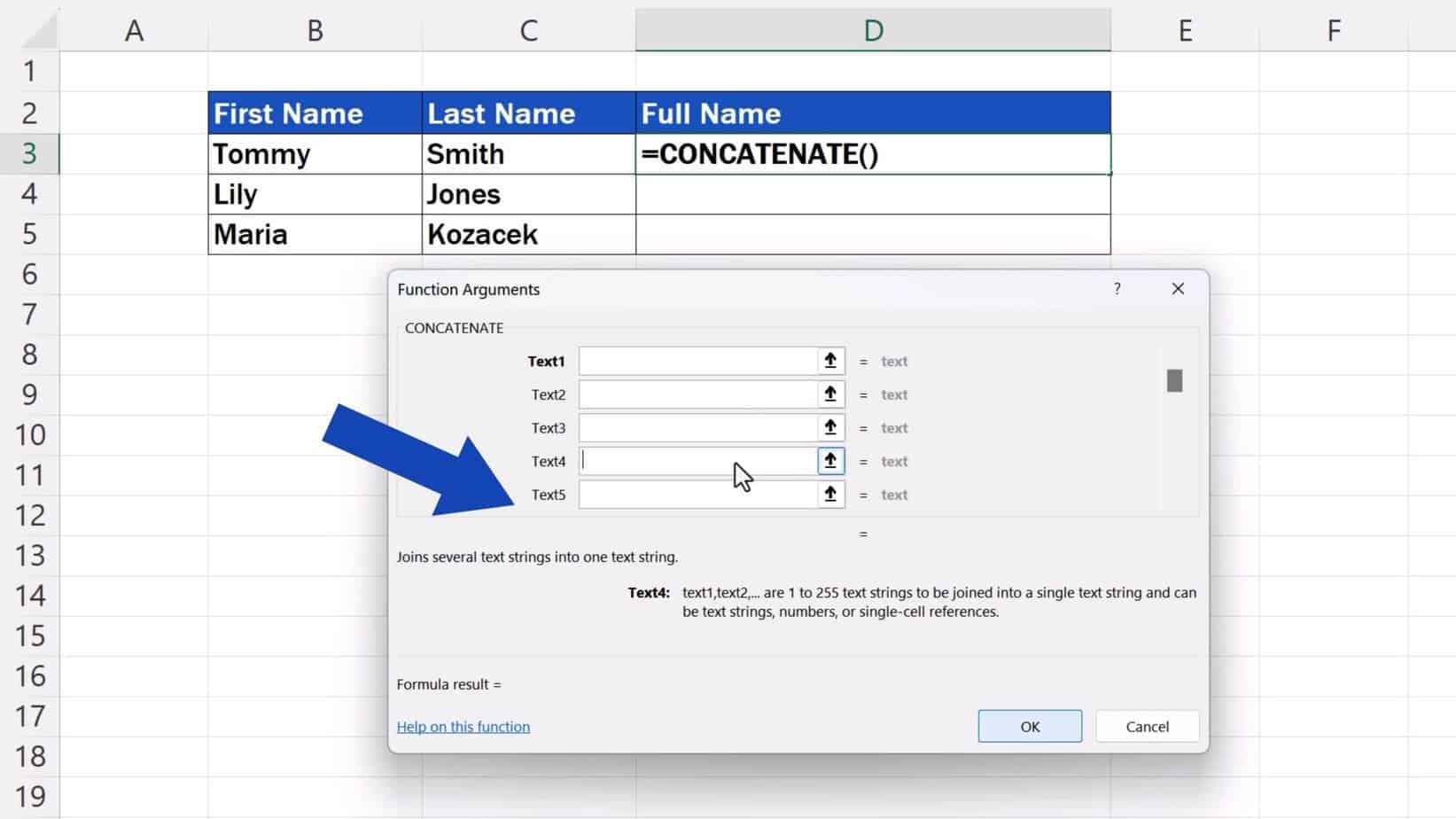Dismiss the dialog with Cancel
1456x819 pixels.
point(1146,726)
